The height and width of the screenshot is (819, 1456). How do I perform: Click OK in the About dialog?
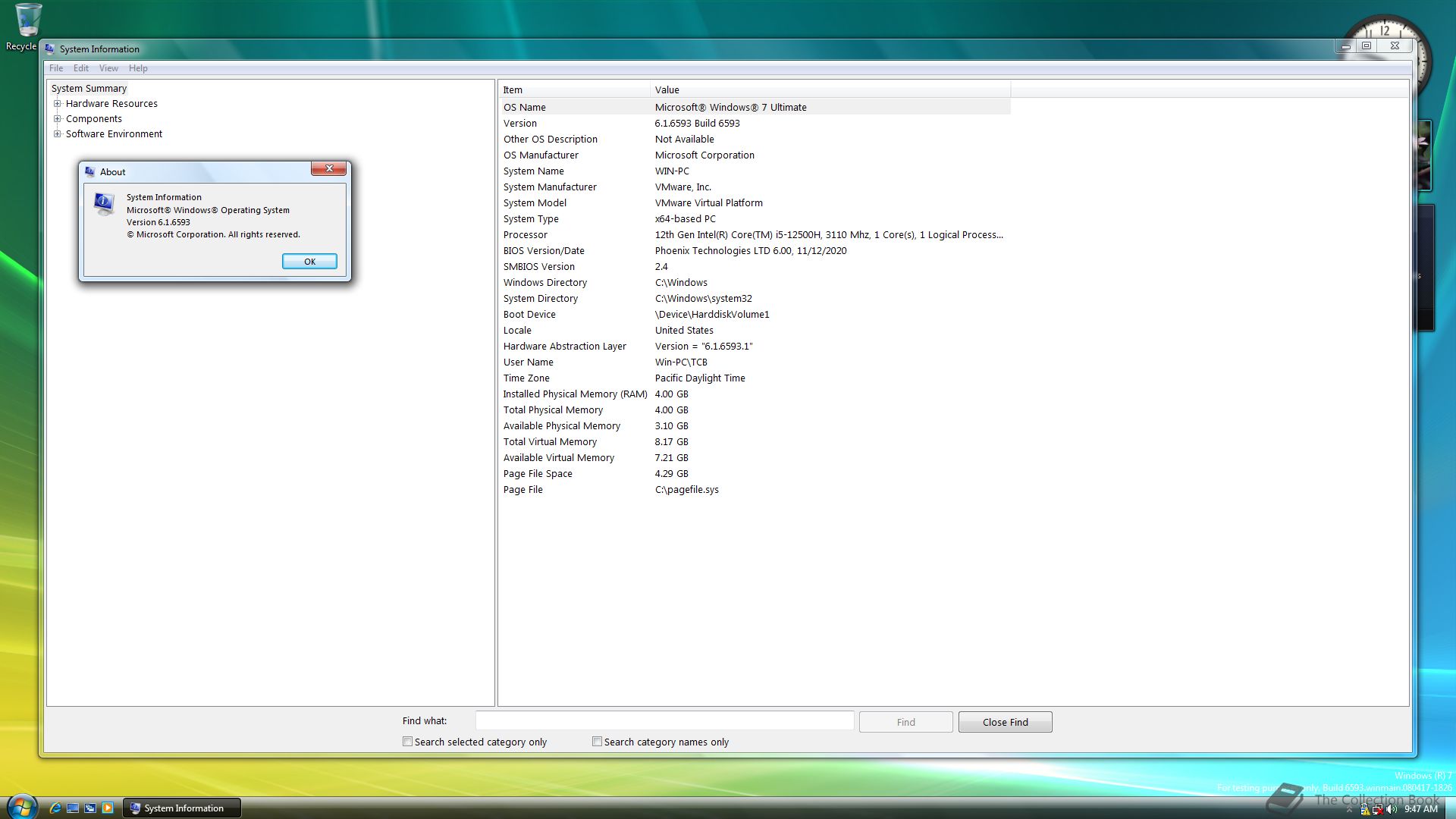(x=309, y=262)
